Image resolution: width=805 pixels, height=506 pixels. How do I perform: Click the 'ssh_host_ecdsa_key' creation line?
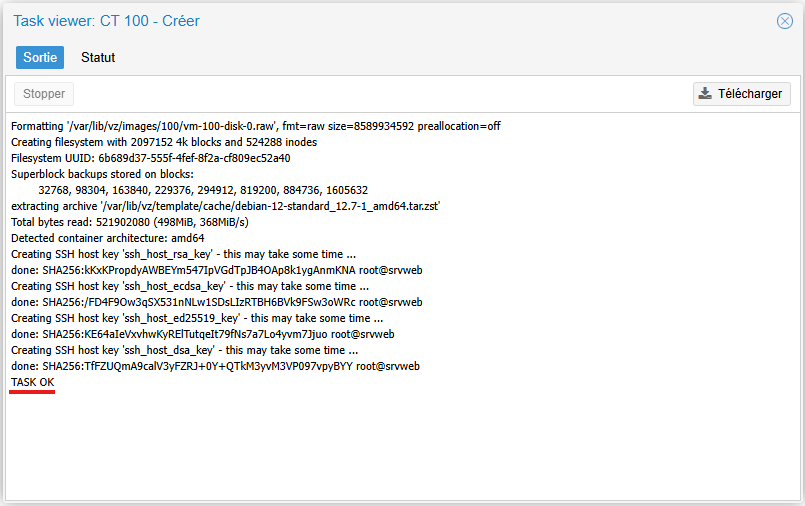190,286
